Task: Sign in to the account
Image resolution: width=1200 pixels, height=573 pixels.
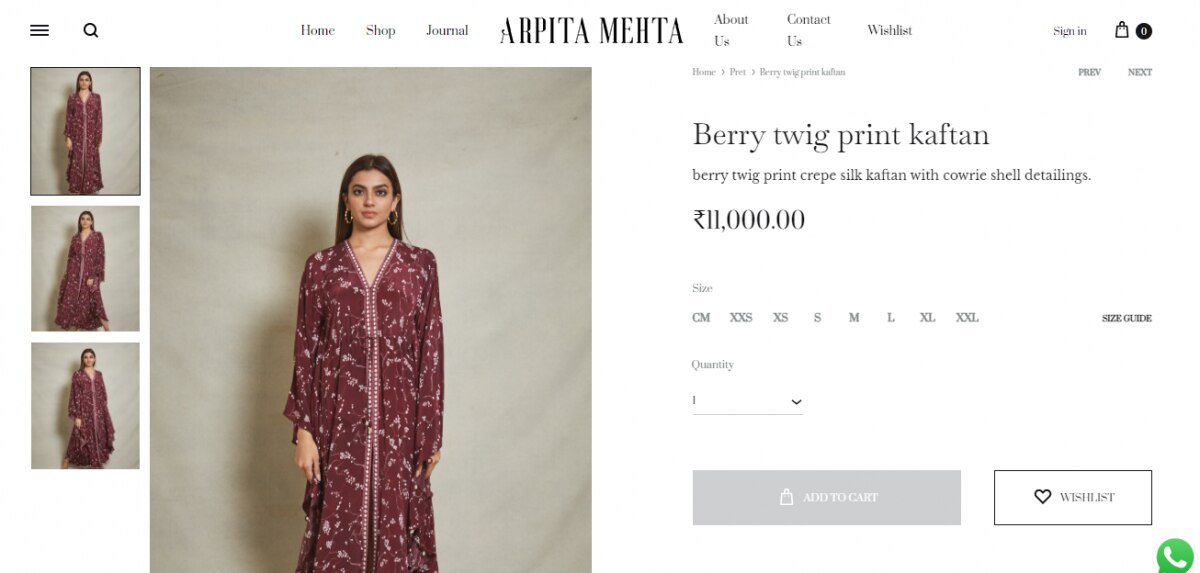Action: click(x=1069, y=31)
